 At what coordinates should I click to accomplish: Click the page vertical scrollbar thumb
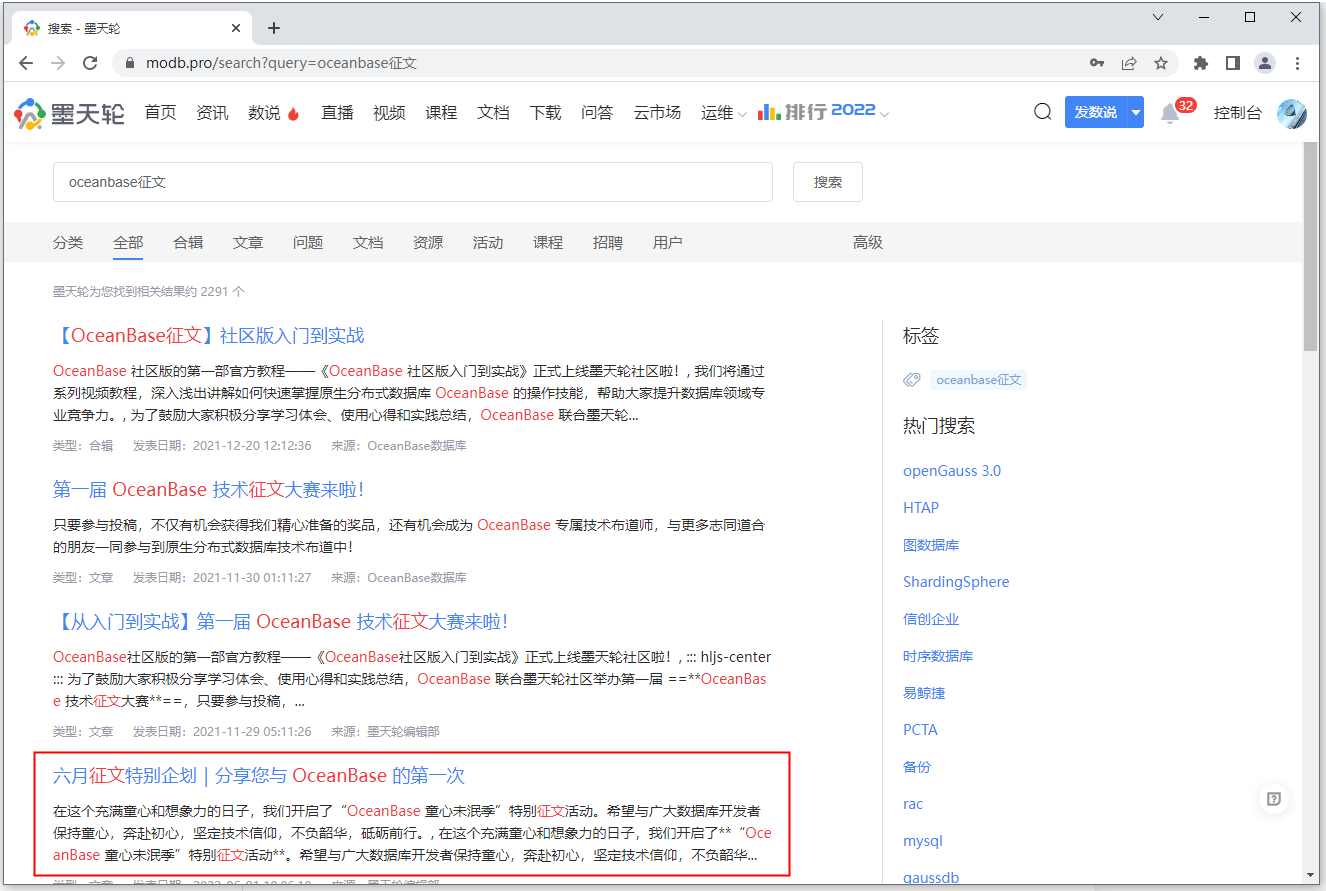[1310, 246]
